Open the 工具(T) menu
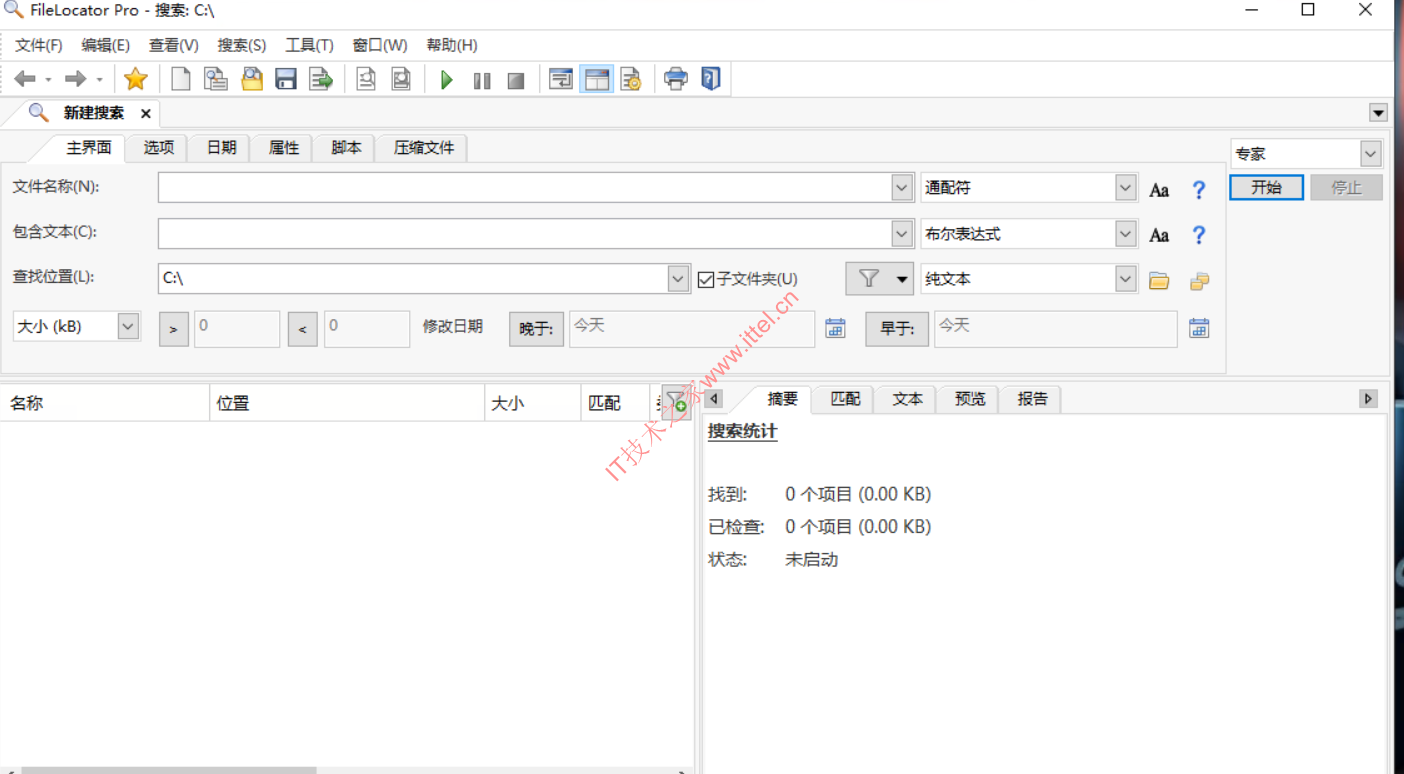 [309, 45]
